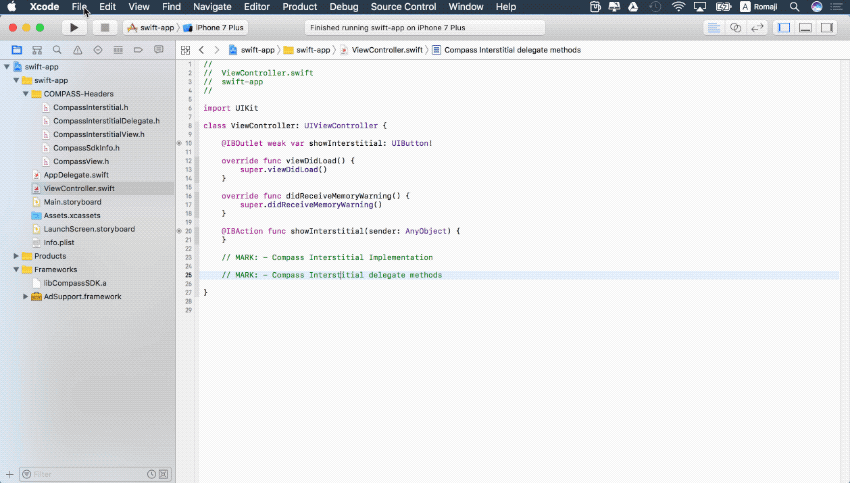The image size is (850, 483).
Task: Go forward in editor history
Action: [217, 50]
